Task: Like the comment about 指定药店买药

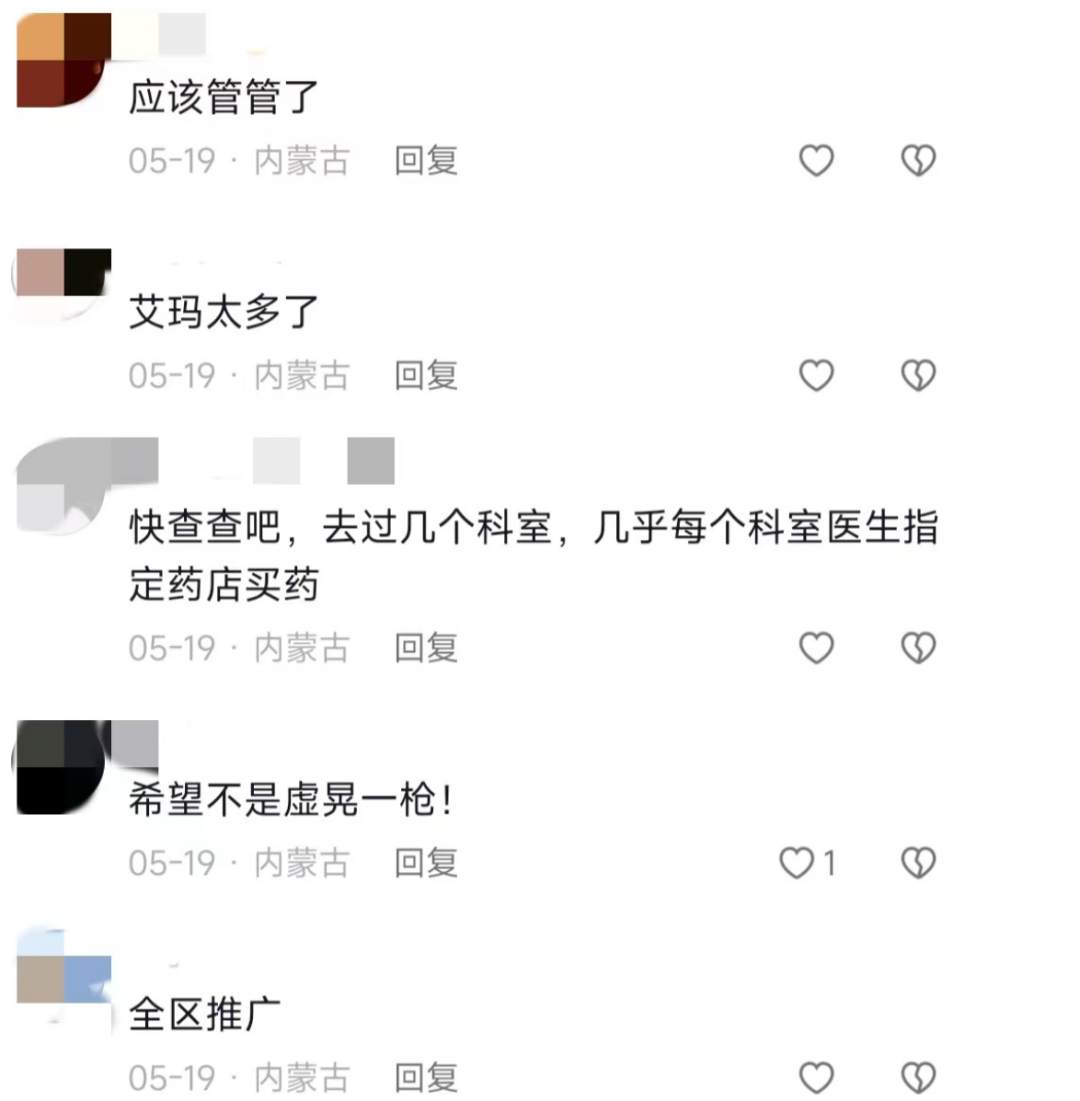Action: pos(816,647)
